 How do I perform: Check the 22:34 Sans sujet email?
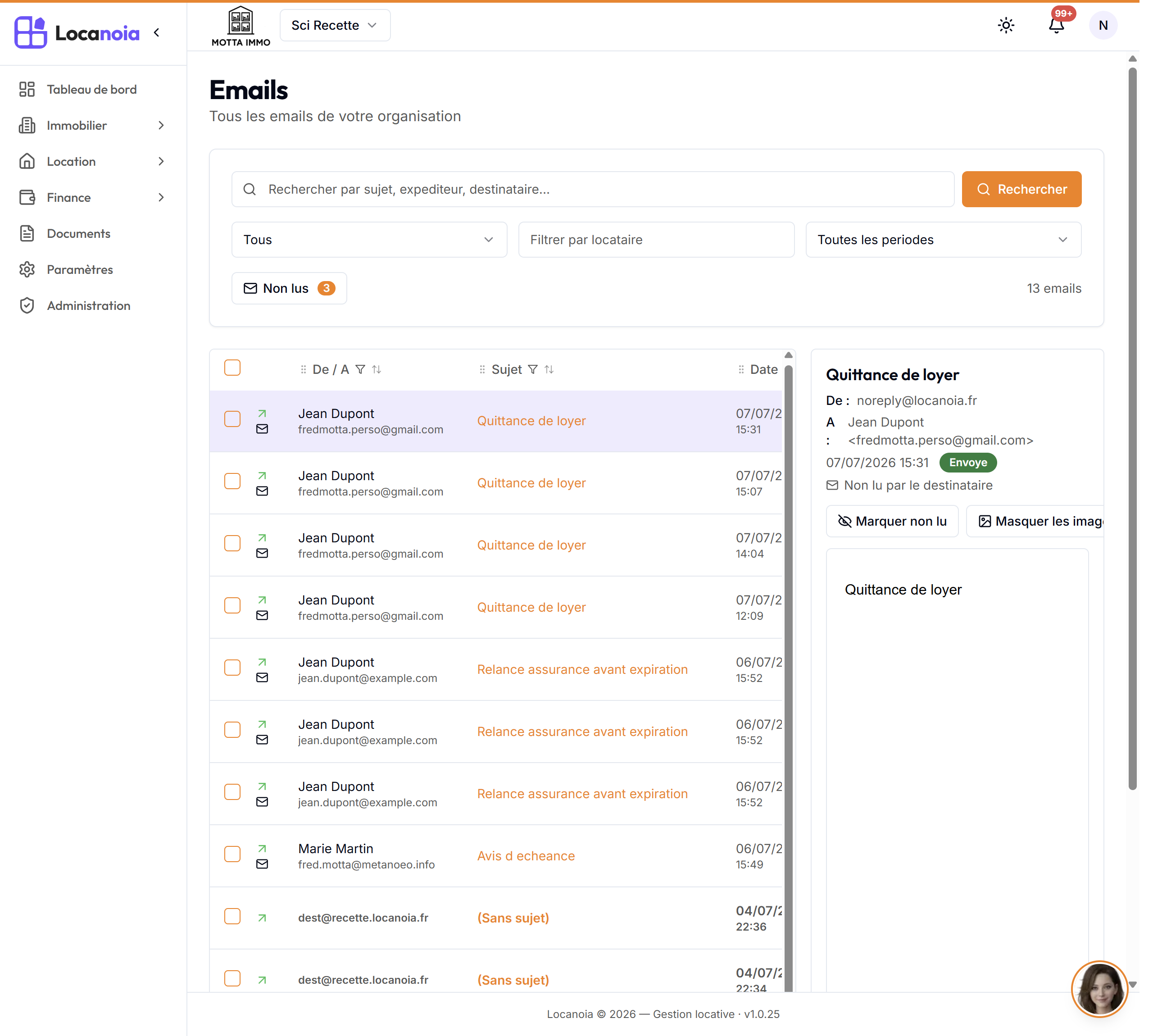[x=232, y=978]
